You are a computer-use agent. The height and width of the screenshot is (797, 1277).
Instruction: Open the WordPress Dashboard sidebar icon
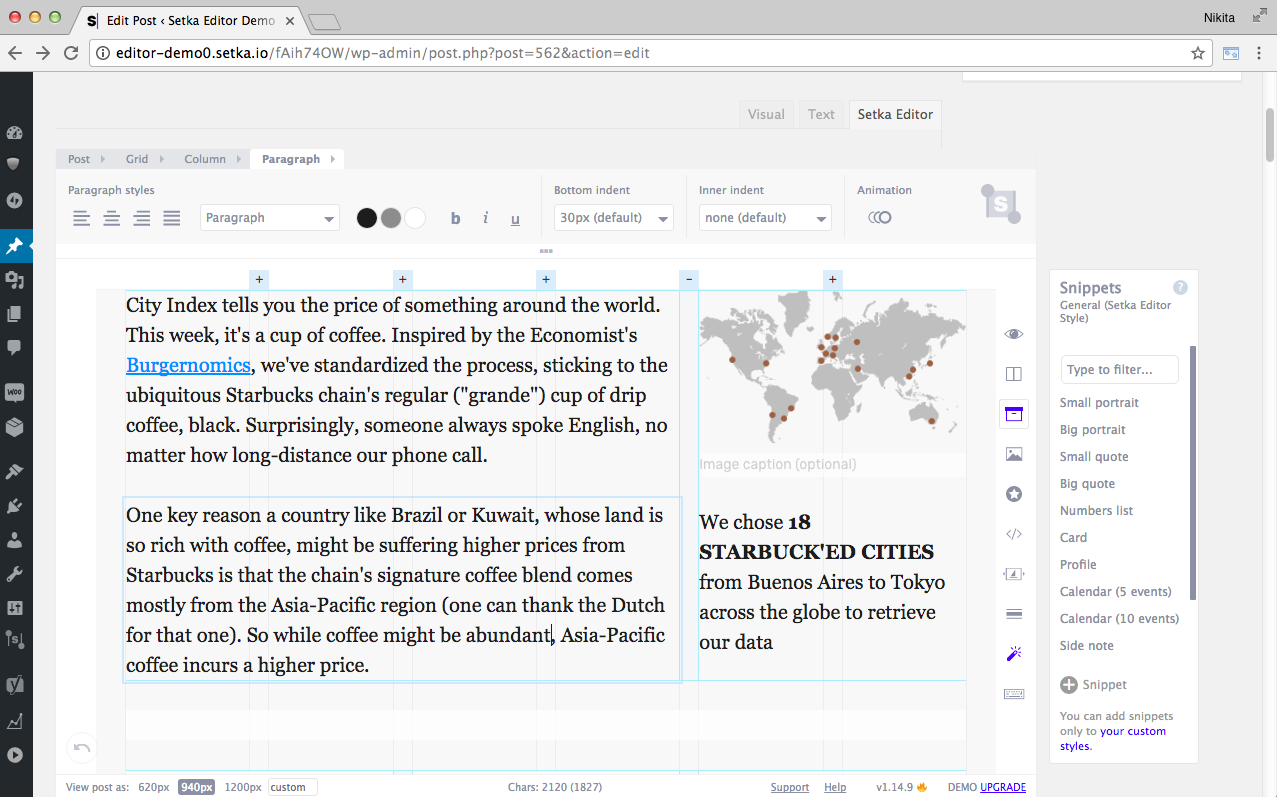(14, 133)
